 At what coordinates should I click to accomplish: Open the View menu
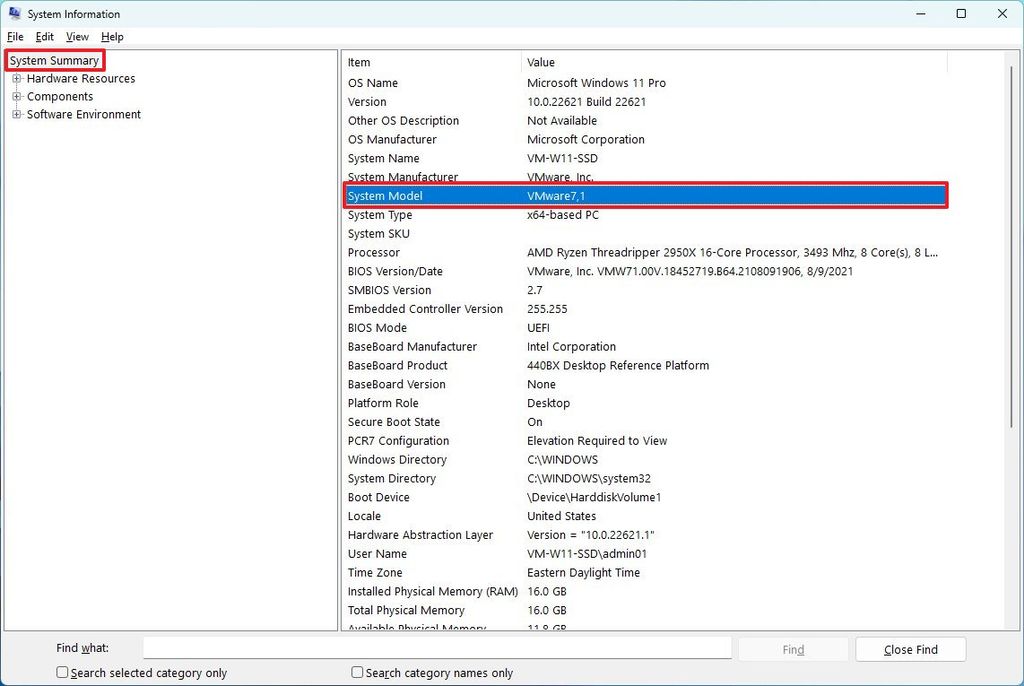(x=77, y=36)
